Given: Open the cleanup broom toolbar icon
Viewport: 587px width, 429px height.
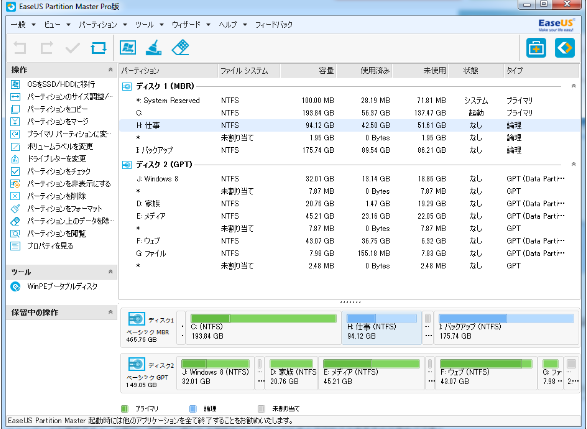Looking at the screenshot, I should tap(153, 48).
